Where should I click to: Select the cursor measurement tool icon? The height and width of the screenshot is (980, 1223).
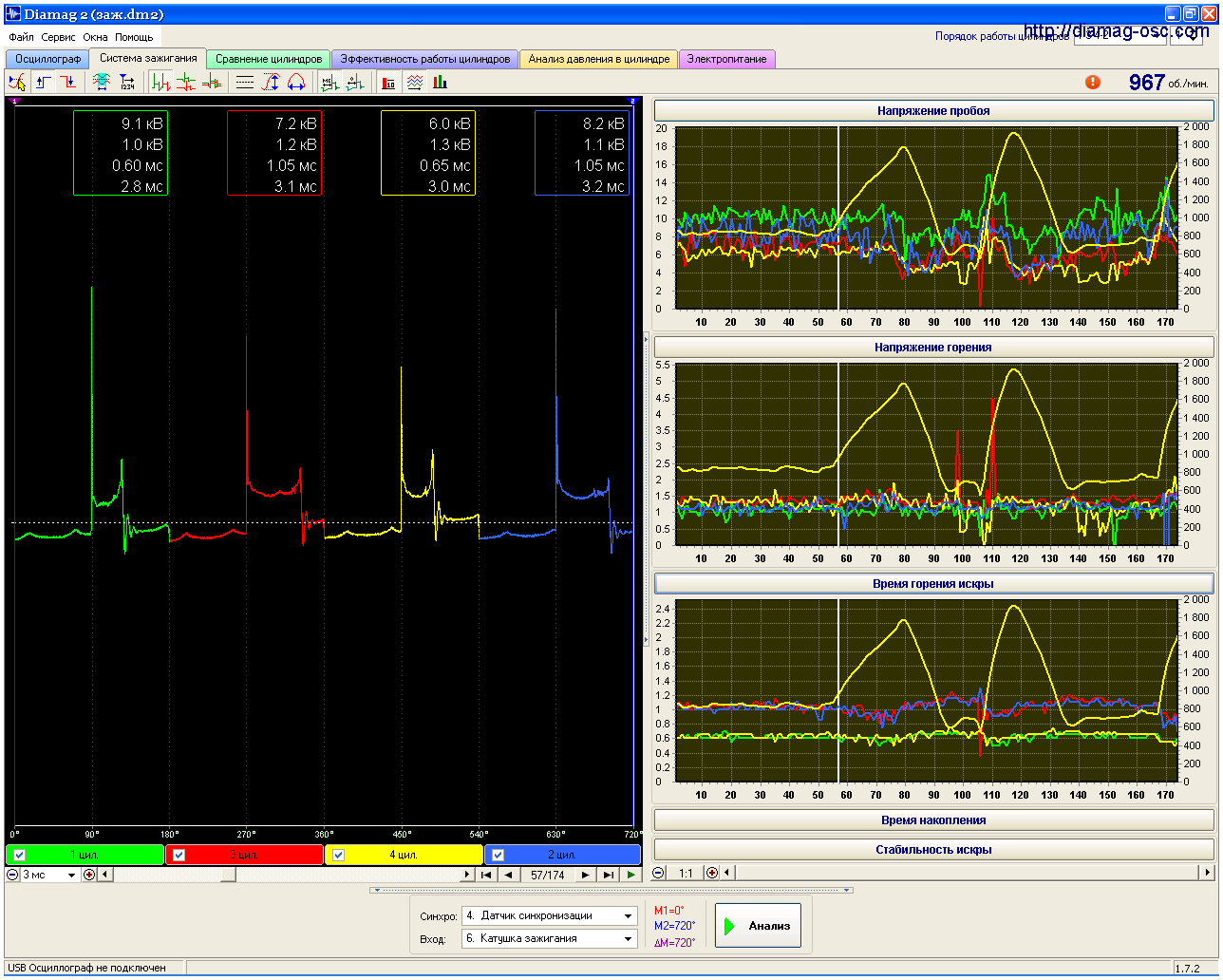coord(17,83)
